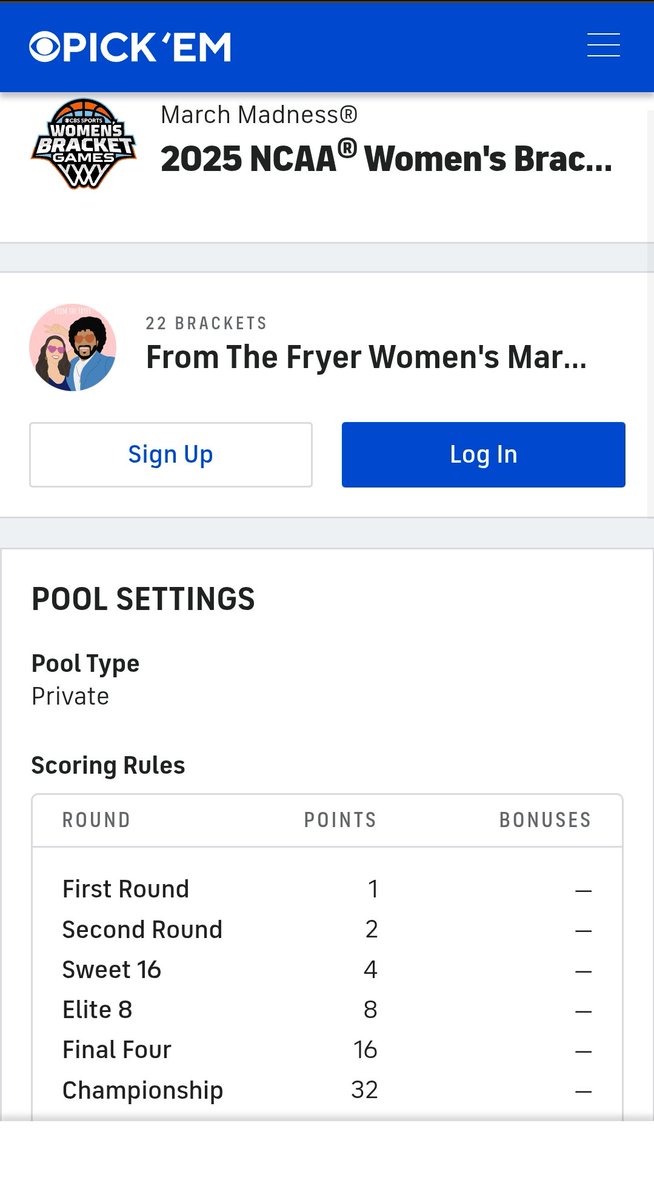The height and width of the screenshot is (1200, 654).
Task: Select the 22 BRACKETS label
Action: coord(206,324)
